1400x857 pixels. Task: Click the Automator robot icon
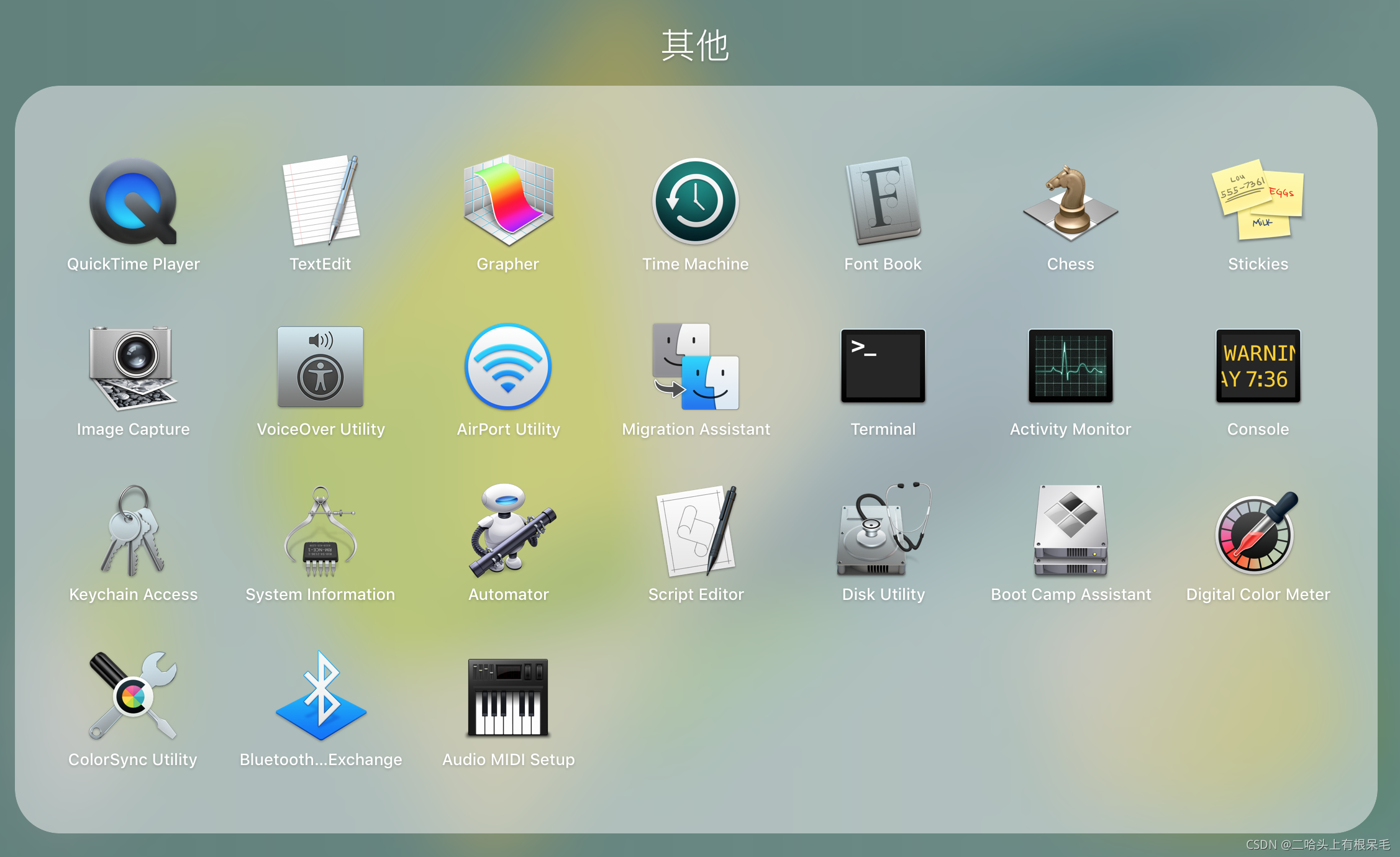click(508, 532)
